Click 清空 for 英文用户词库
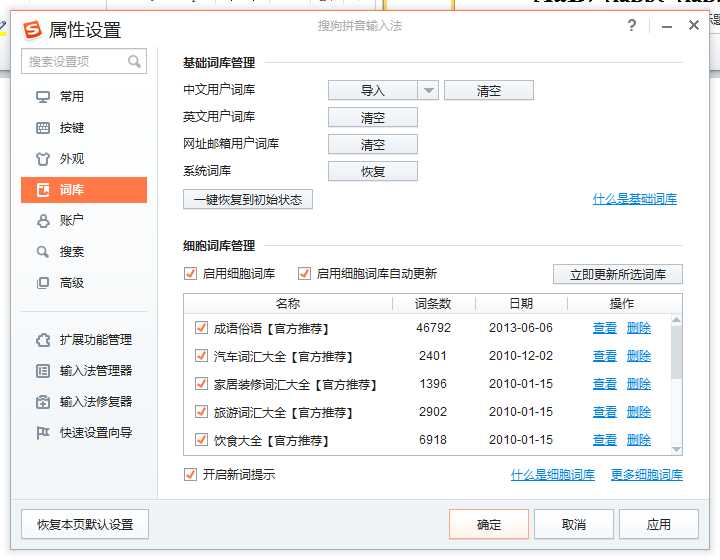This screenshot has width=720, height=560. click(373, 118)
